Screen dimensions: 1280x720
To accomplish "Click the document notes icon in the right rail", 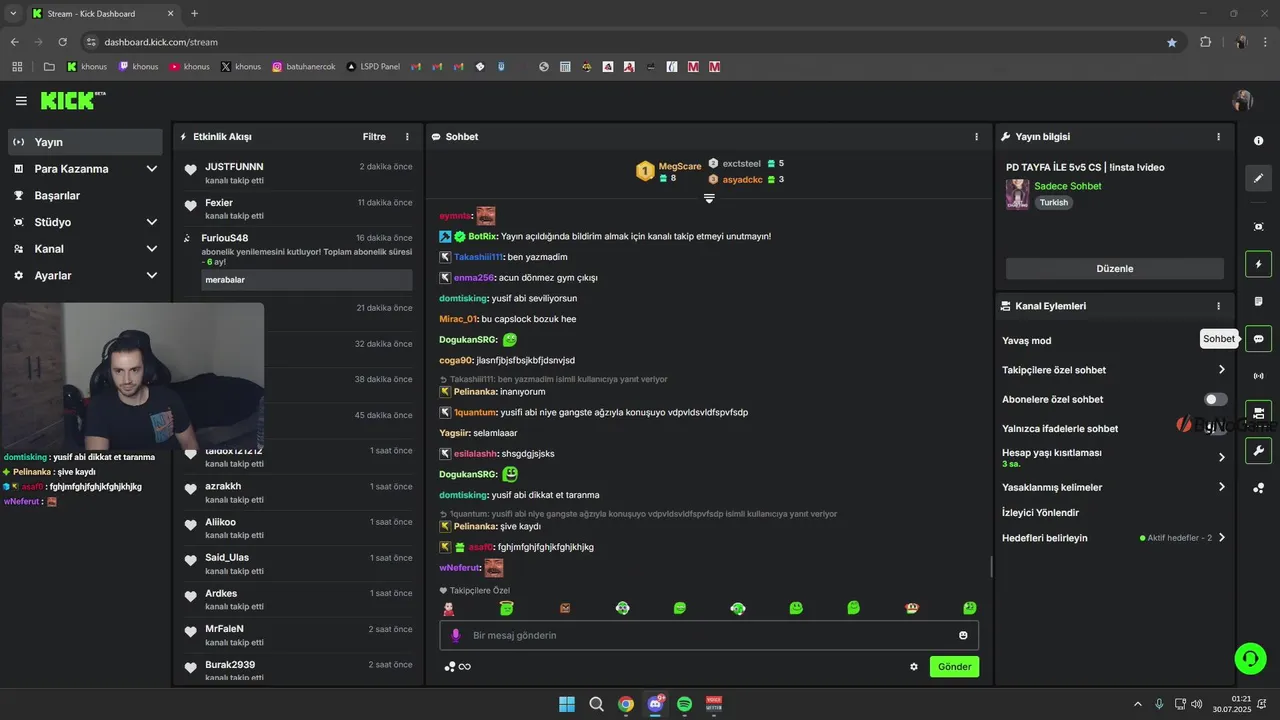I will [1258, 301].
